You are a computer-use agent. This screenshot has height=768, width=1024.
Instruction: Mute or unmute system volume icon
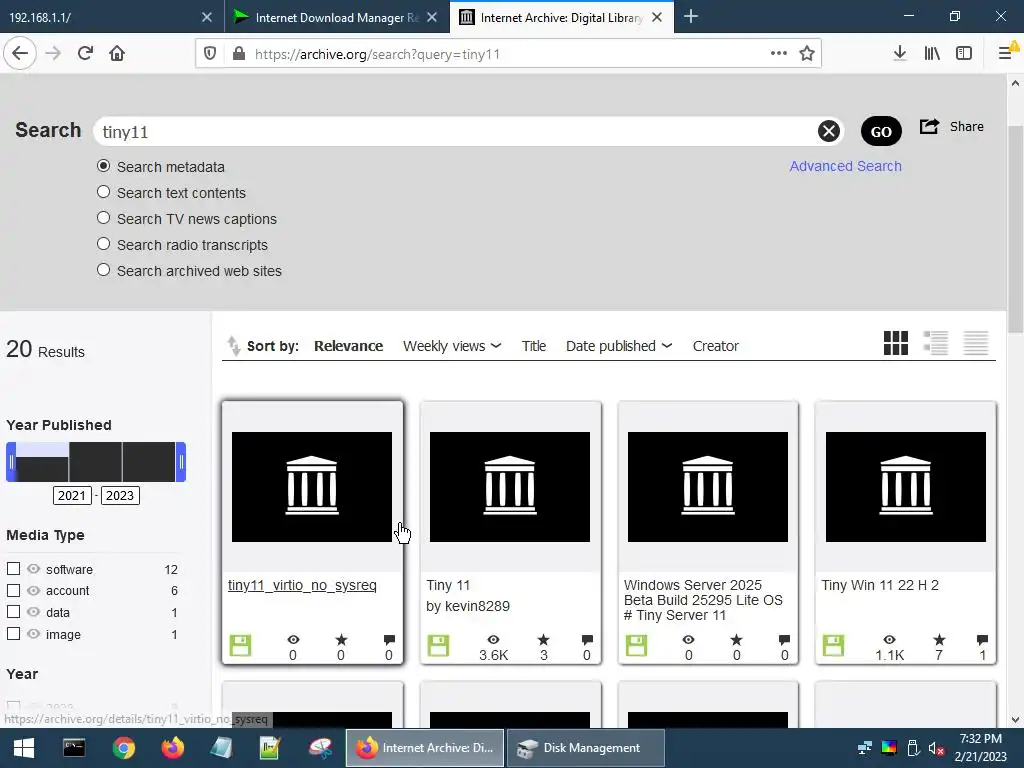(936, 748)
